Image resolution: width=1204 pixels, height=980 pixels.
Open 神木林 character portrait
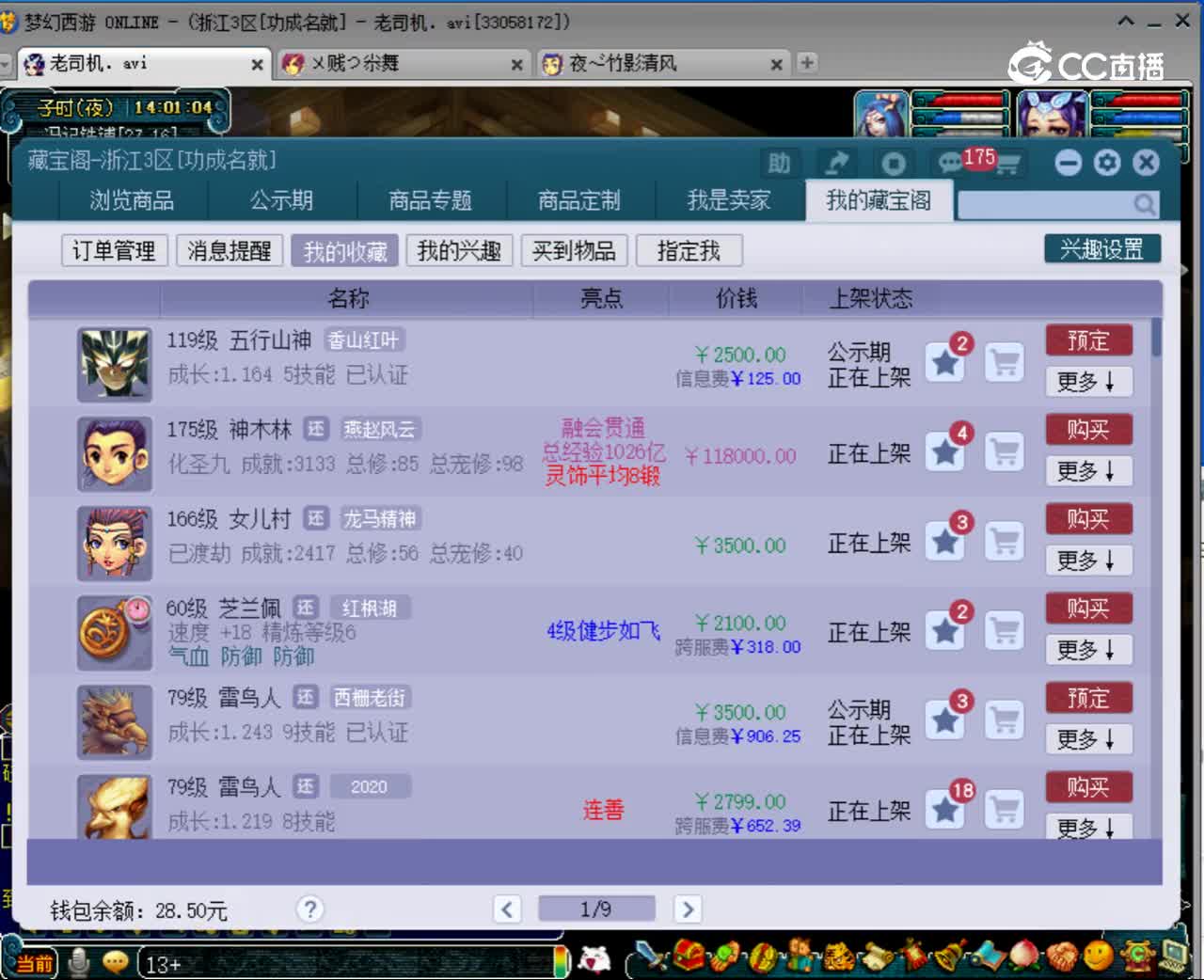115,454
